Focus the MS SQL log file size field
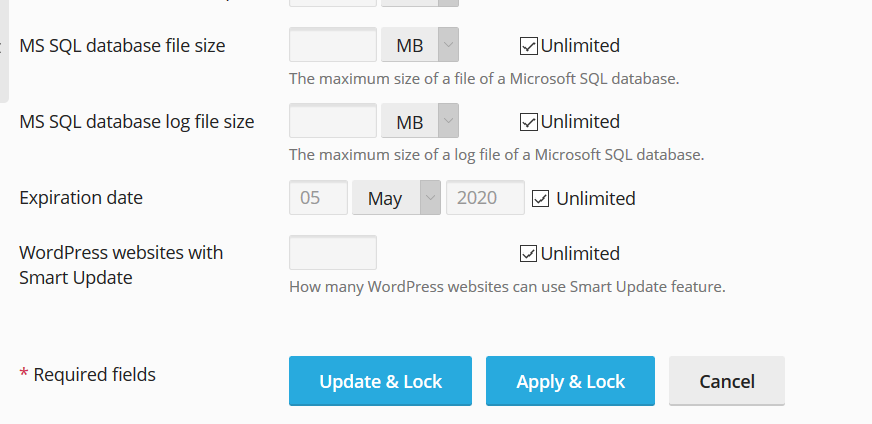Screen dimensions: 872x424 tap(333, 121)
